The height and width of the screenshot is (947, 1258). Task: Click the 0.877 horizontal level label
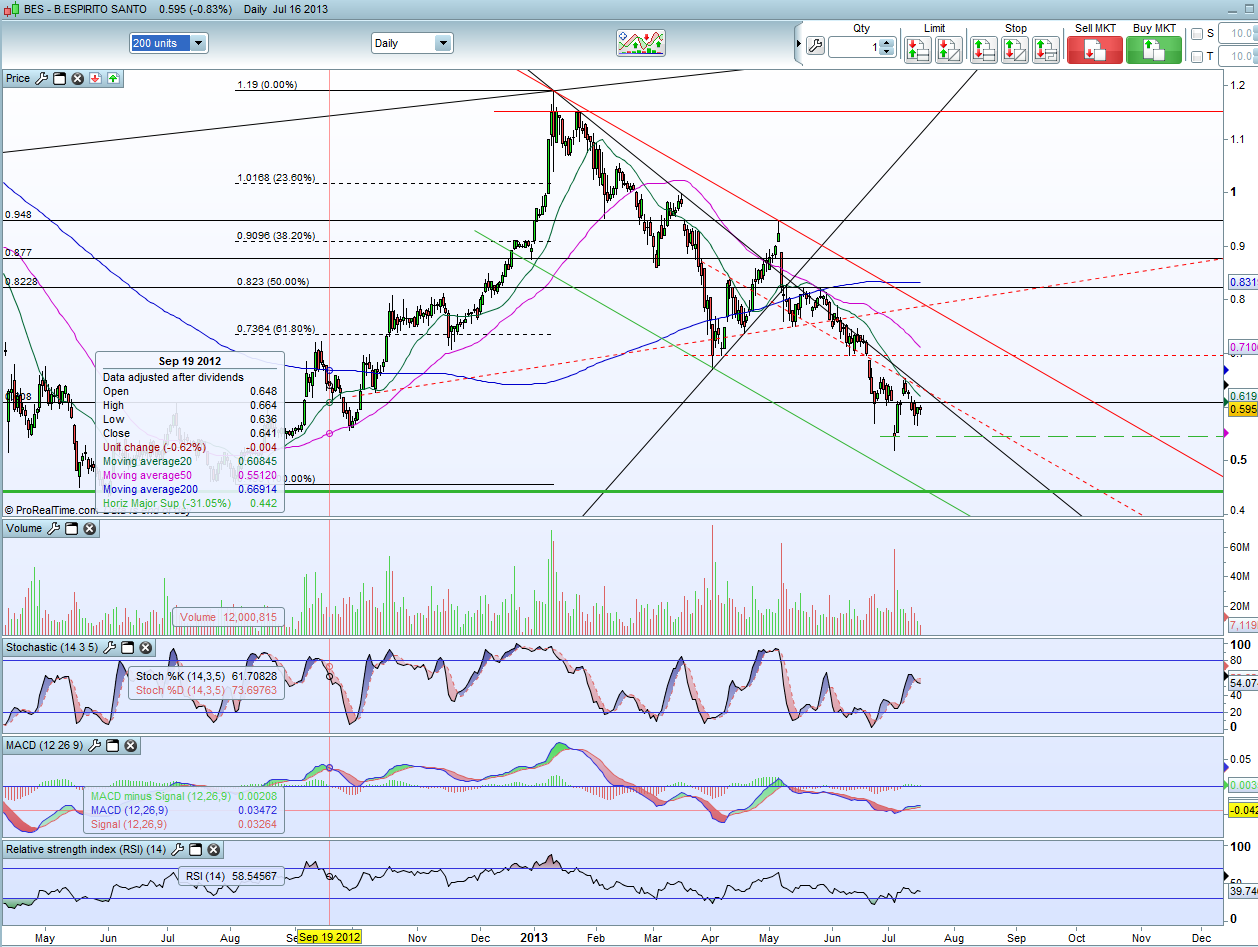(18, 253)
